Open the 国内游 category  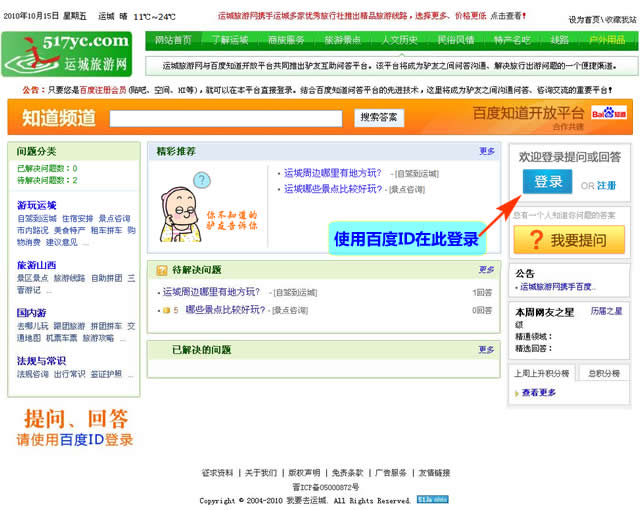point(31,313)
